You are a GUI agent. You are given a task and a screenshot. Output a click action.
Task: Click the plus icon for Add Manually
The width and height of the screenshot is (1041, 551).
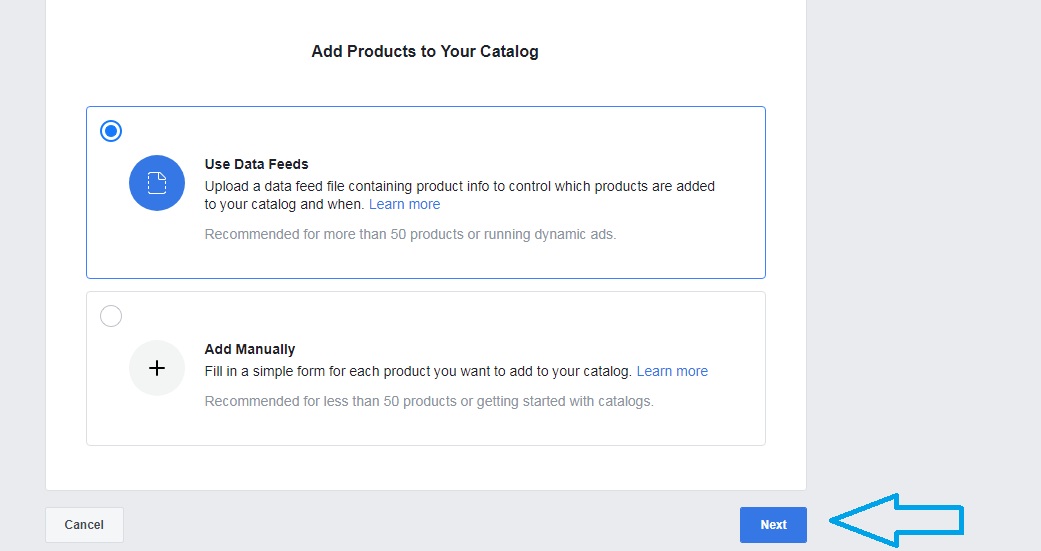point(157,368)
